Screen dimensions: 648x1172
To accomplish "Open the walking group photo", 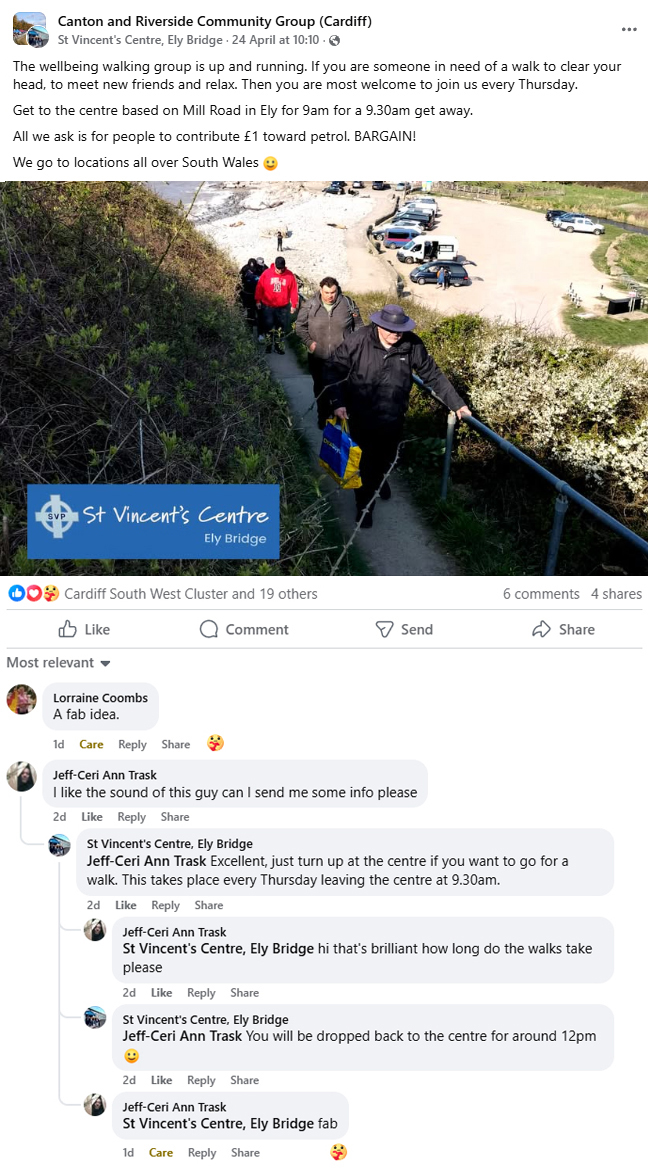I will point(324,378).
